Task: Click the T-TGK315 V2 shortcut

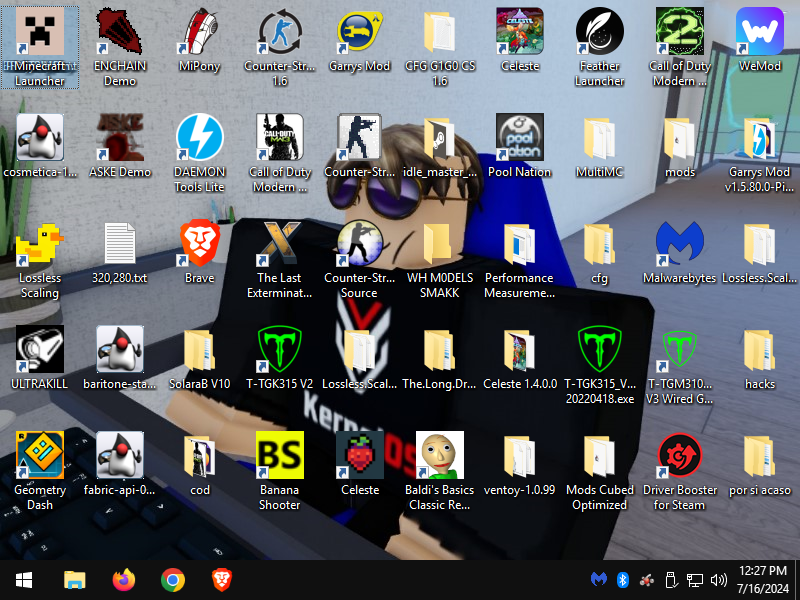Action: [x=280, y=358]
